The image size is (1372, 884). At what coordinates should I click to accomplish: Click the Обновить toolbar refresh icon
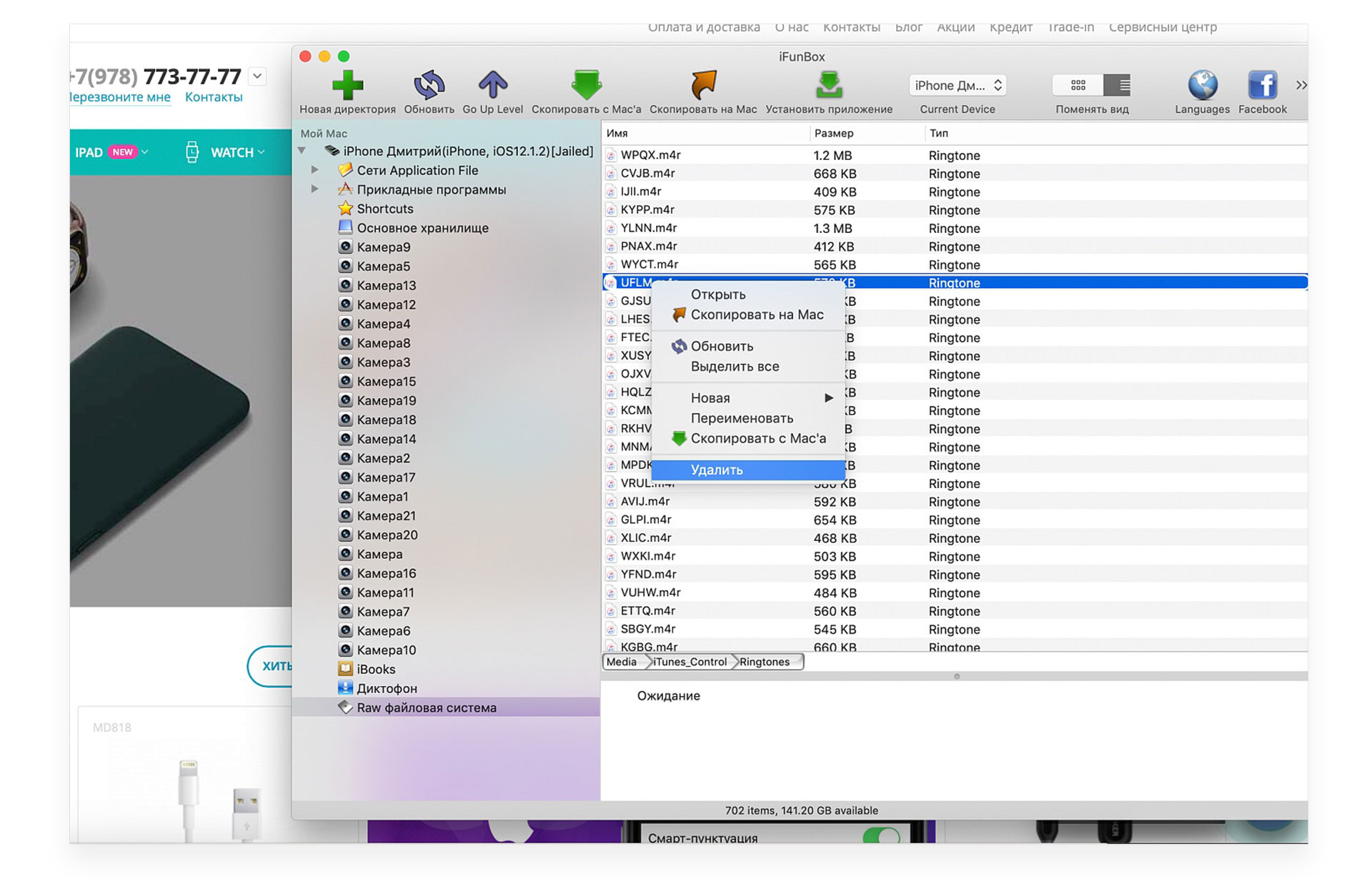429,85
